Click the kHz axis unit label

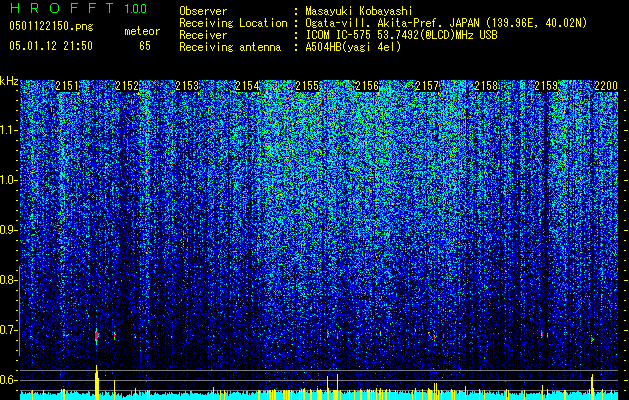click(9, 81)
